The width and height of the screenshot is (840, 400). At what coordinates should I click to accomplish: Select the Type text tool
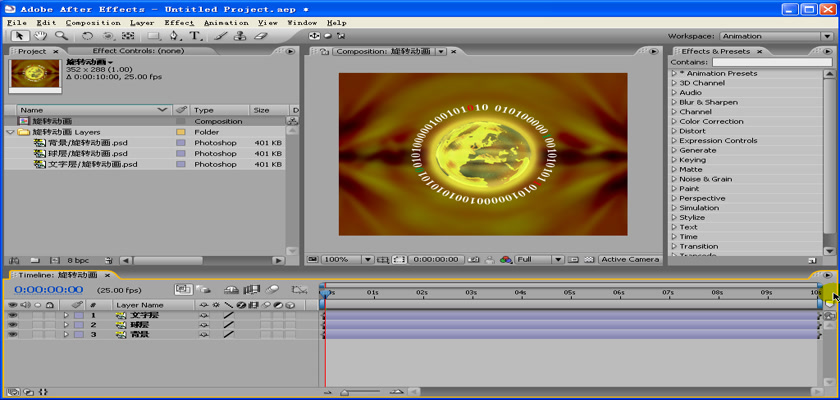tap(194, 36)
